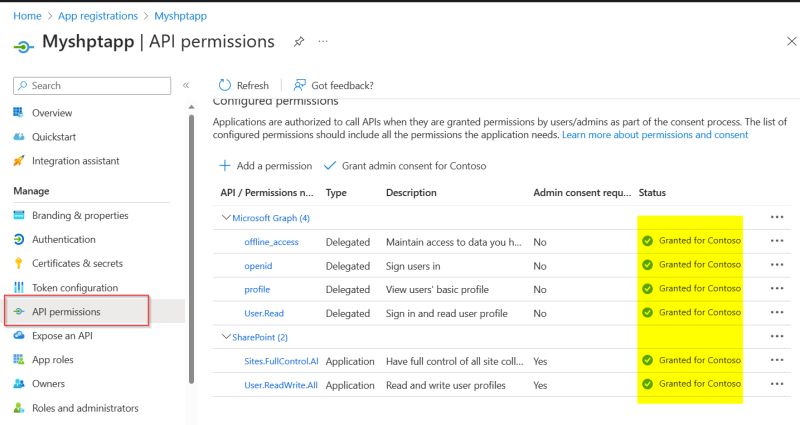Click the Home breadcrumb link

[27, 16]
